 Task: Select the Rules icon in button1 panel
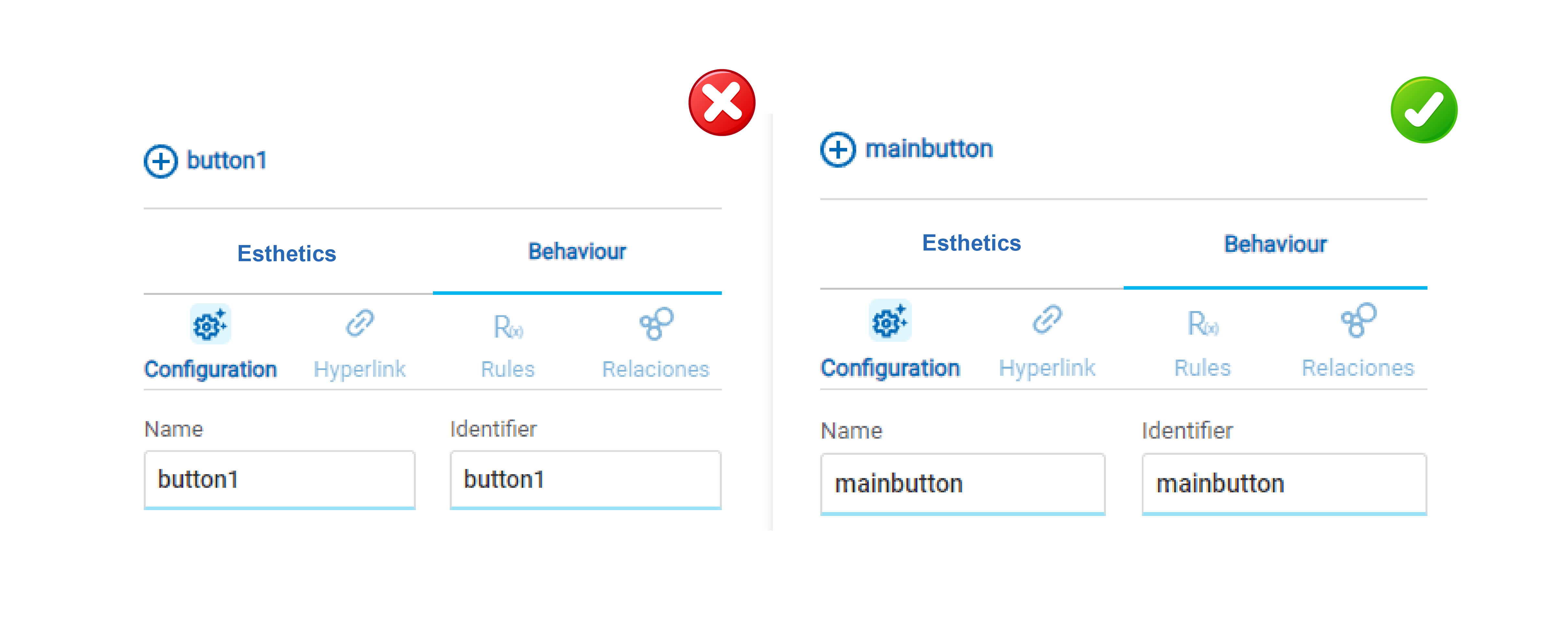pyautogui.click(x=508, y=327)
